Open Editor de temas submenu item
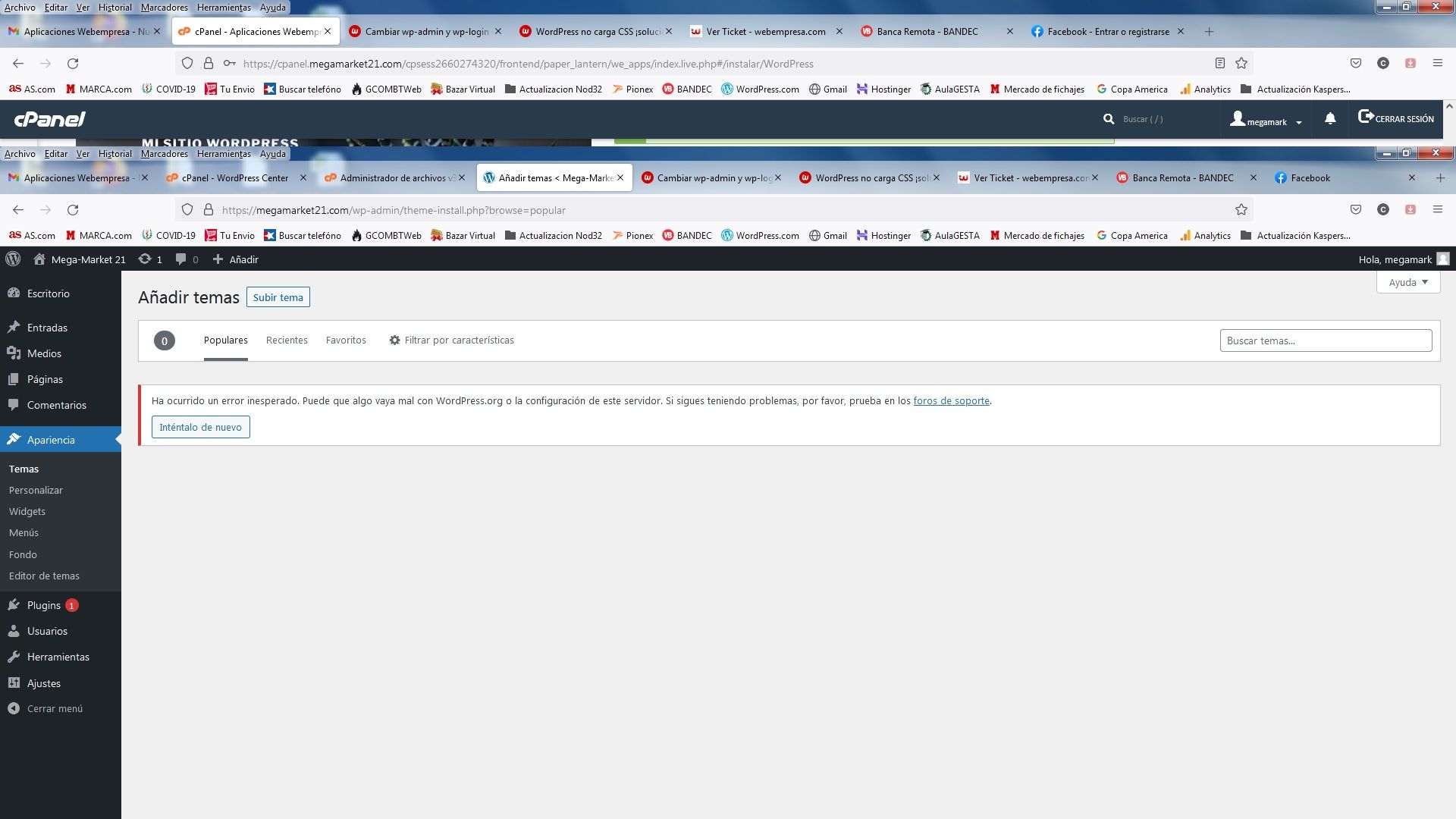This screenshot has width=1456, height=819. 44,576
